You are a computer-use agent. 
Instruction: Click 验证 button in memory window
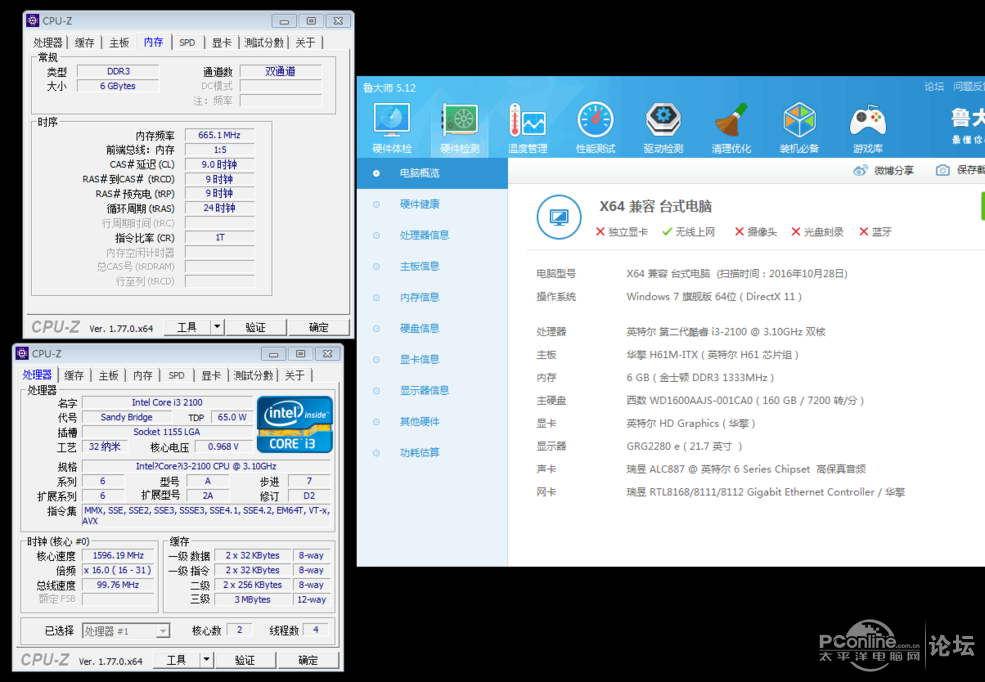pos(256,327)
